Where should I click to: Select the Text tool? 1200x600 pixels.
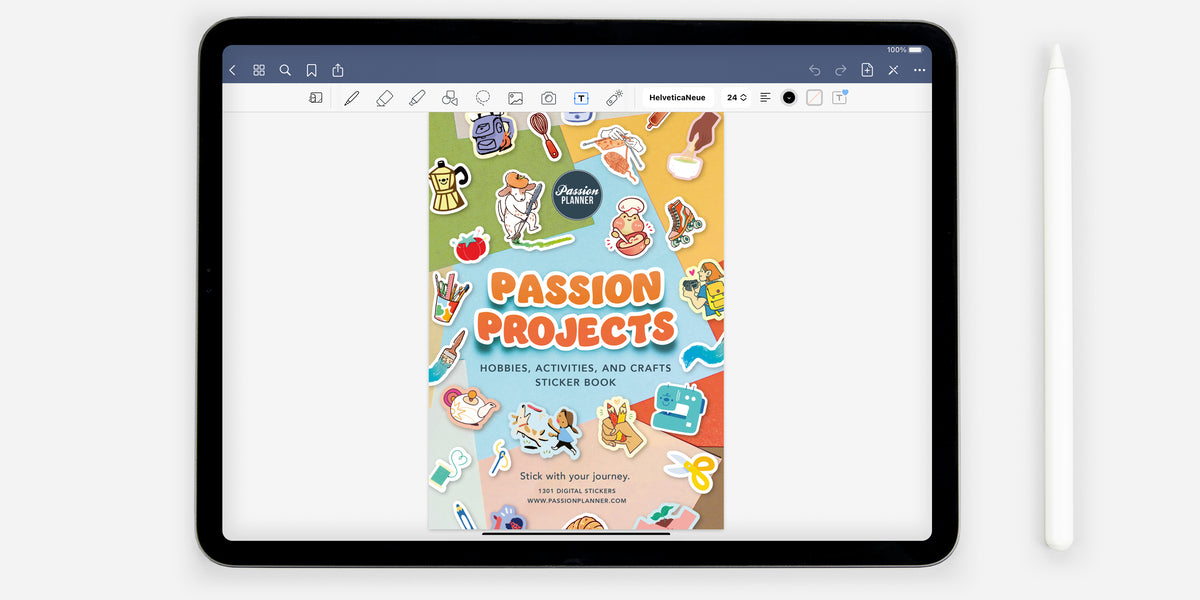(x=580, y=97)
